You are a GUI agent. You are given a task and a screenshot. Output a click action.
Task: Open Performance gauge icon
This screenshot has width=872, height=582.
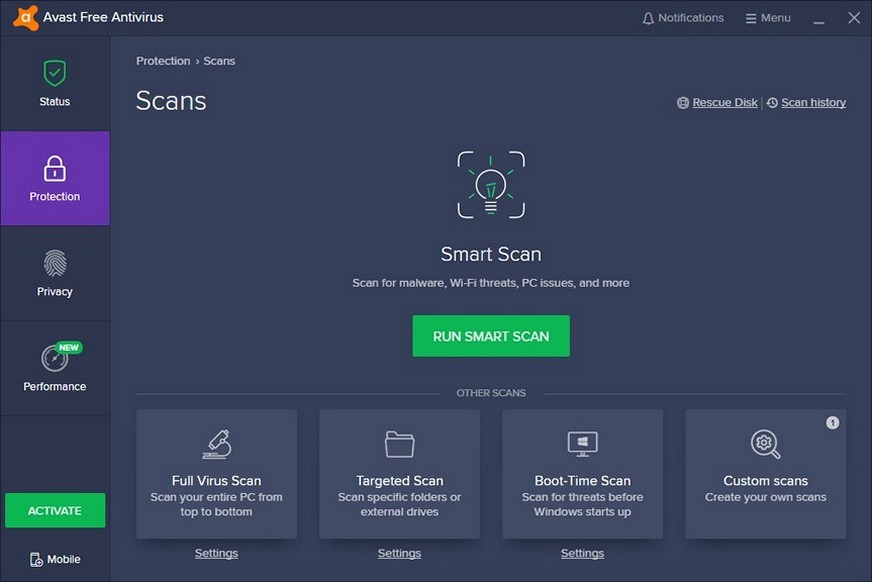point(54,359)
